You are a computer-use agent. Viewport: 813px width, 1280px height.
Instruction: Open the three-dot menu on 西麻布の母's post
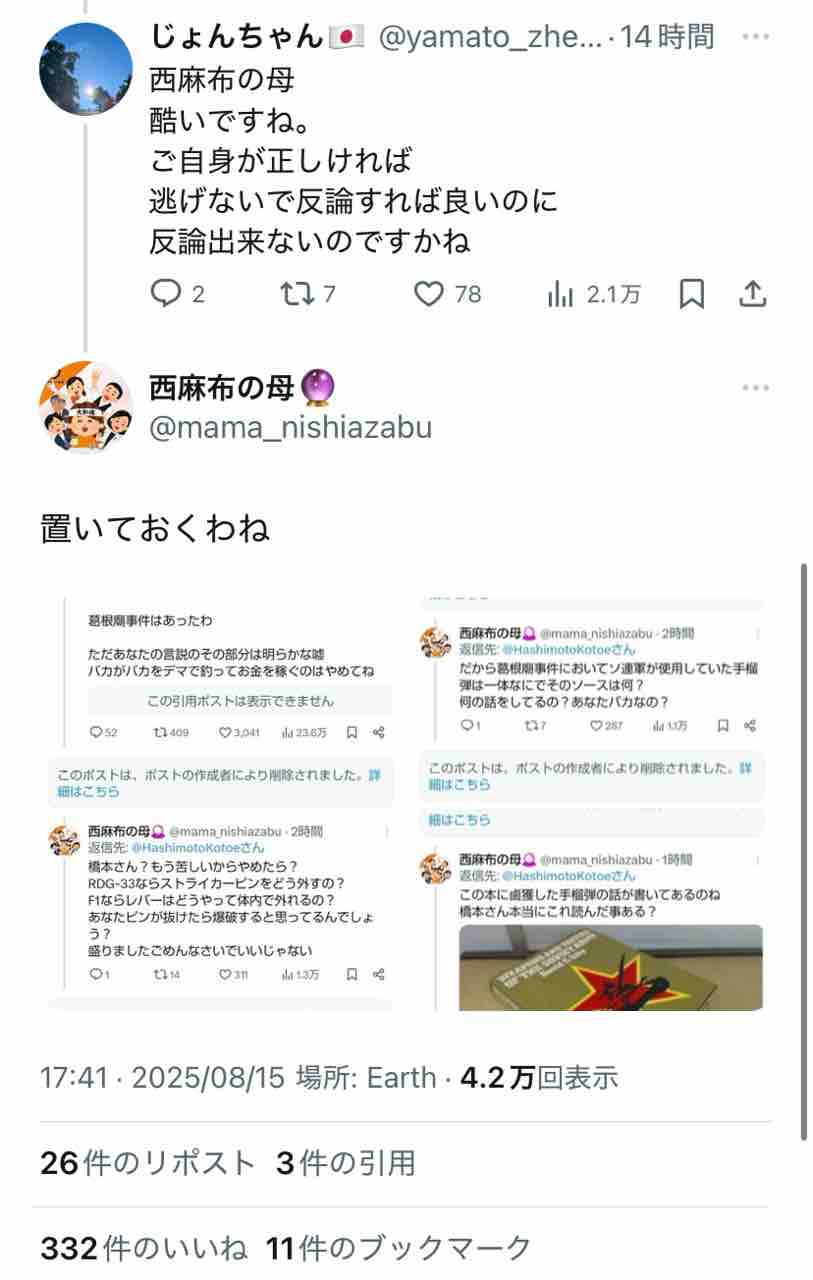(756, 388)
